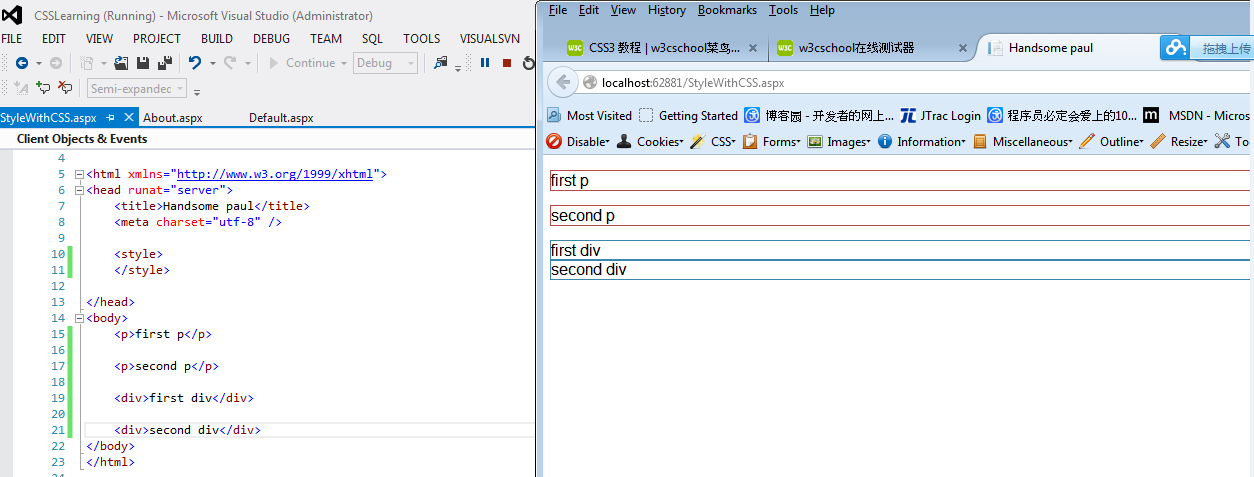Click the Find in Files icon
Viewport: 1254px width, 477px height.
pos(441,63)
